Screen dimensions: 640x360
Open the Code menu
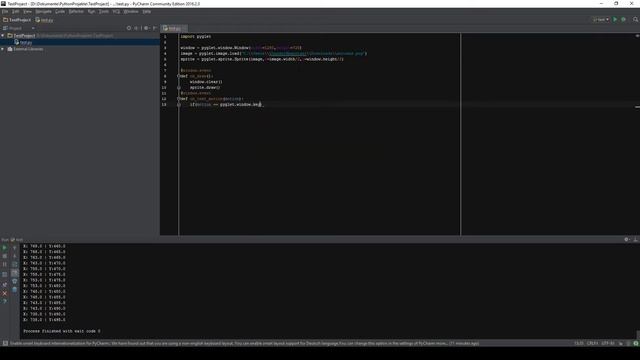pyautogui.click(x=60, y=11)
